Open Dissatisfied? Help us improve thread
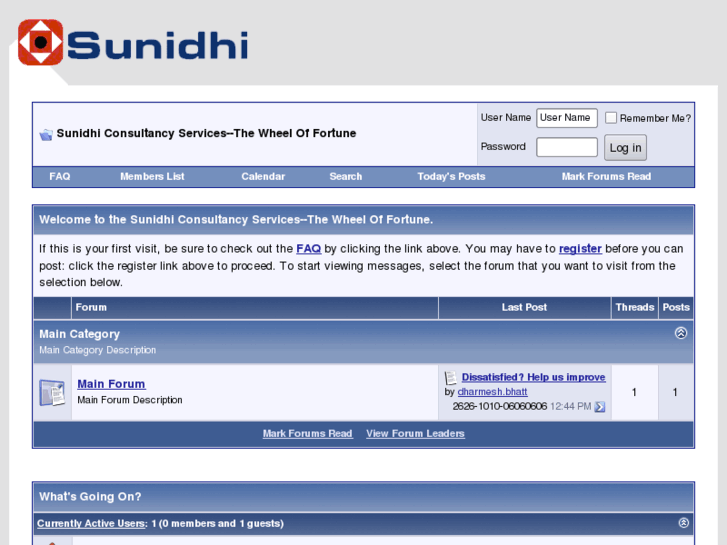The height and width of the screenshot is (545, 727). click(533, 377)
